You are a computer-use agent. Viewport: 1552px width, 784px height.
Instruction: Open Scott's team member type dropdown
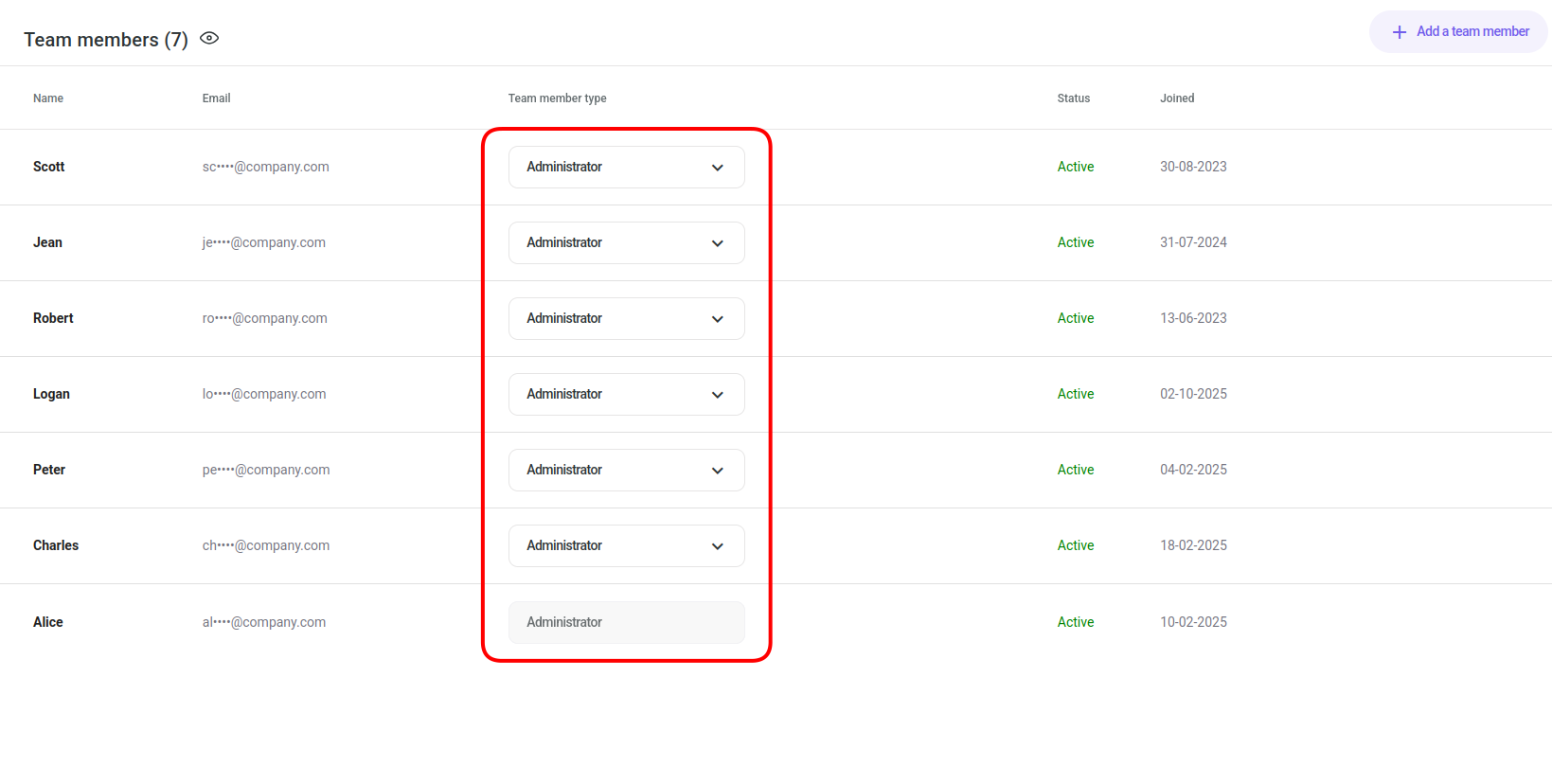[x=626, y=168]
